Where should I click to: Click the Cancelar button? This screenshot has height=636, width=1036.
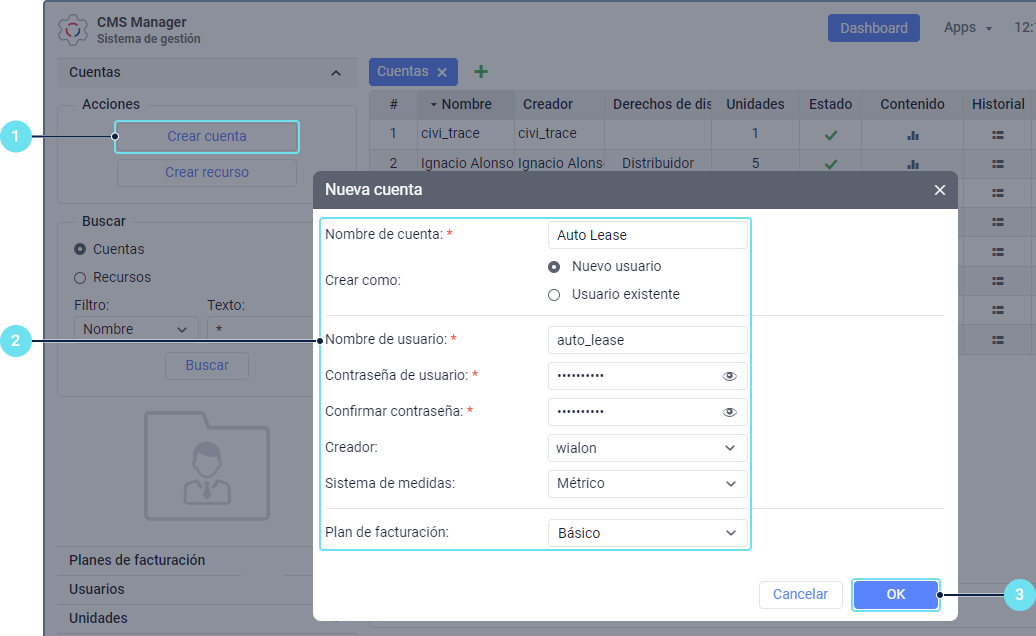click(x=800, y=594)
